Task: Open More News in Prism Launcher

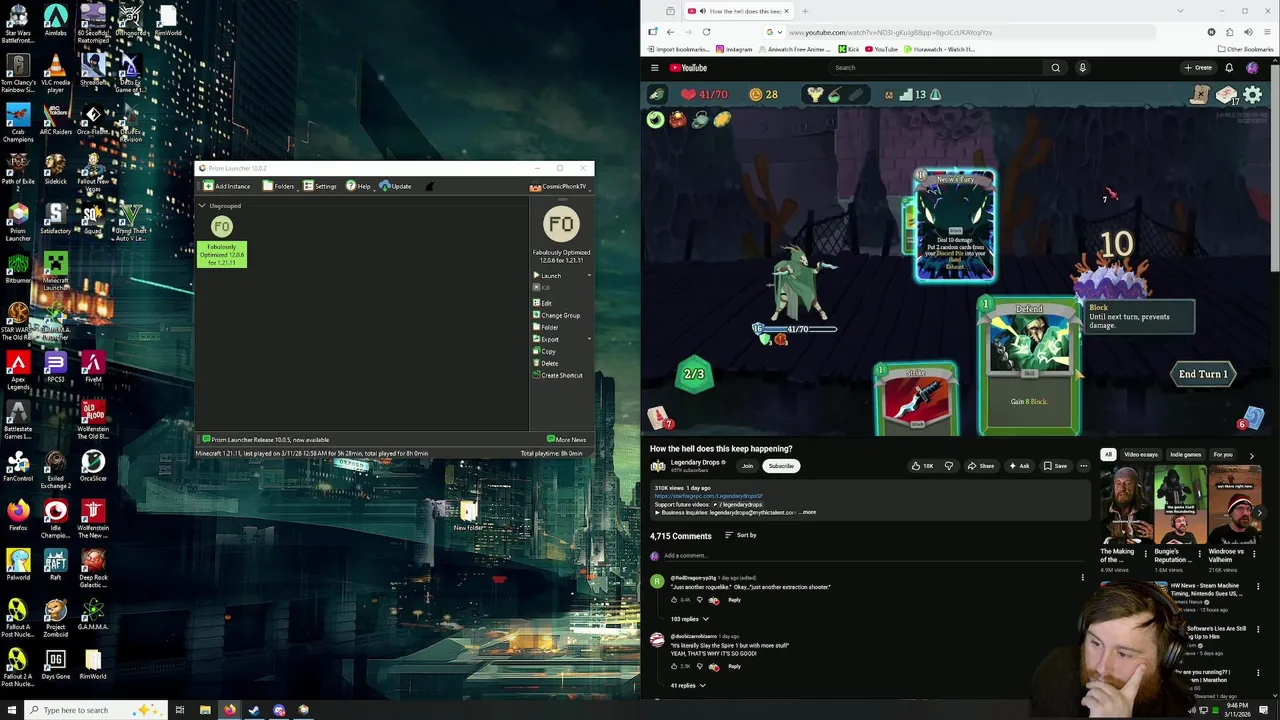Action: (566, 439)
